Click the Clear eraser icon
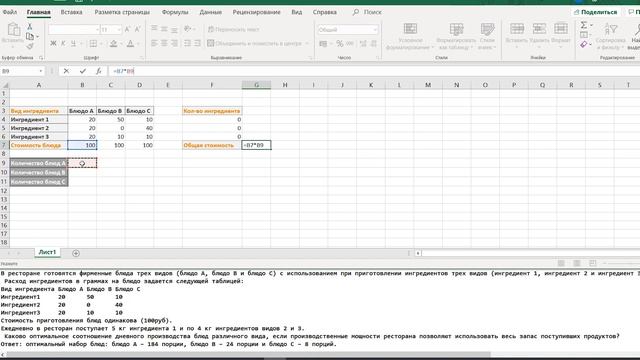Image resolution: width=640 pixels, height=360 pixels. click(x=584, y=44)
